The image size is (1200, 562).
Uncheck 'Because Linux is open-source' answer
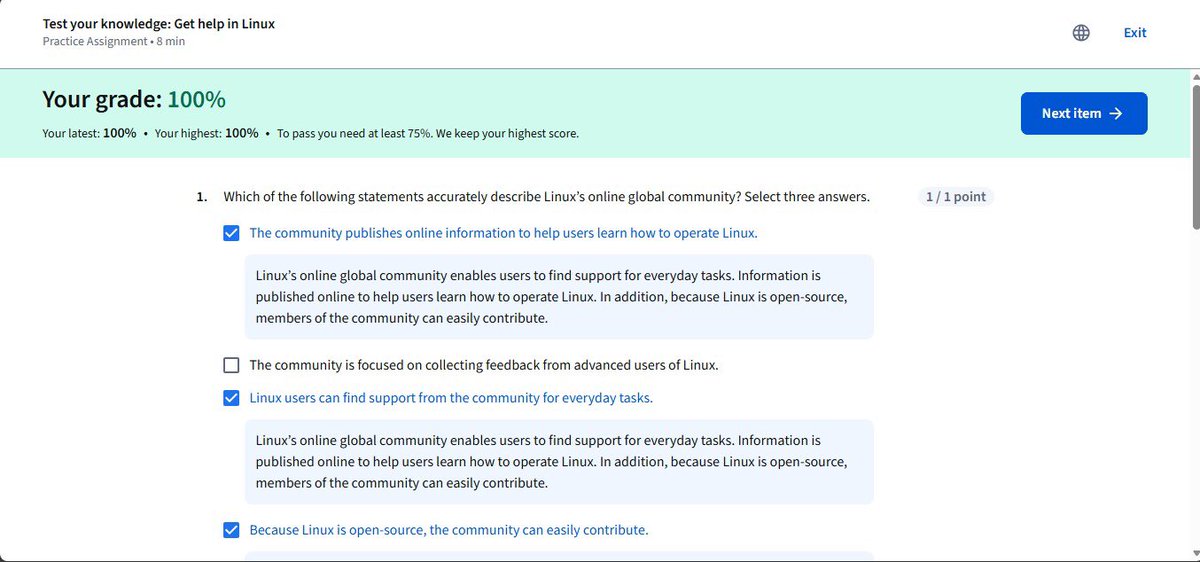click(x=232, y=530)
